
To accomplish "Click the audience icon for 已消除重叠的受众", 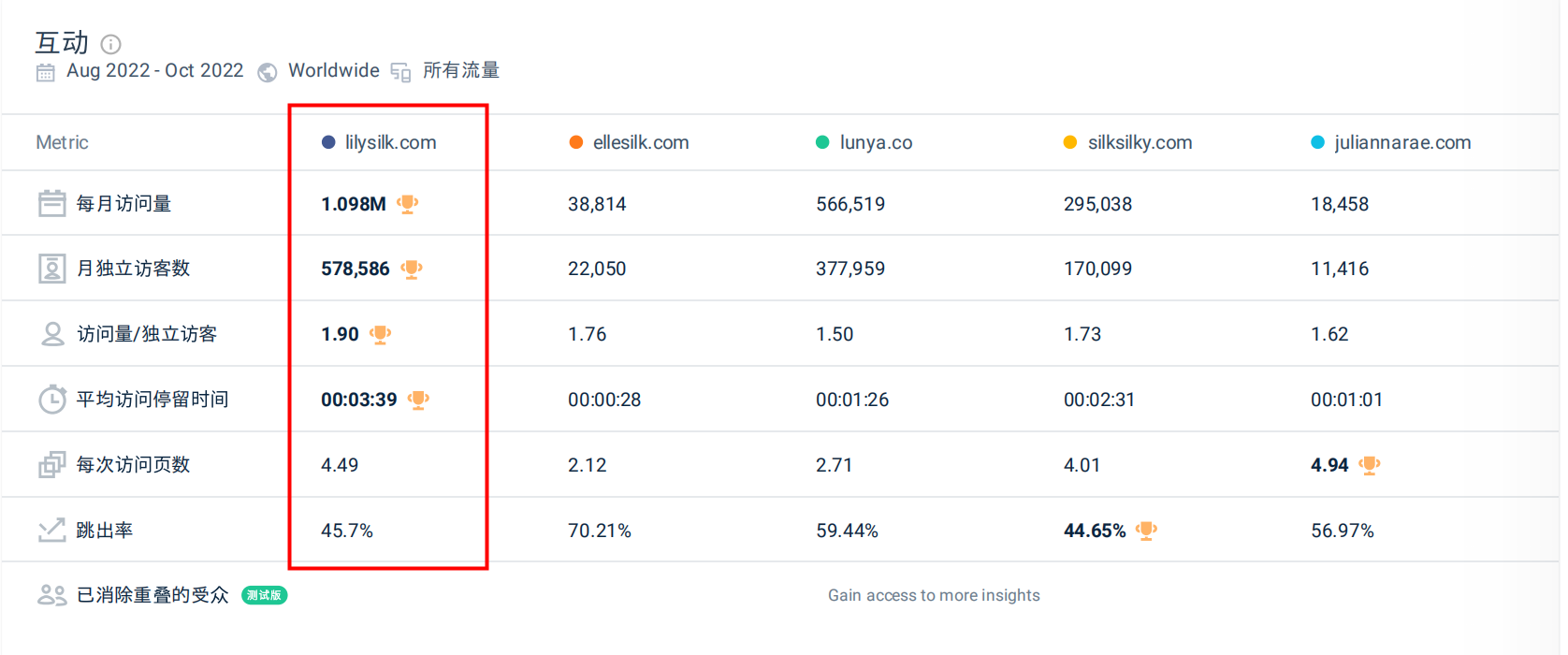I will 51,595.
